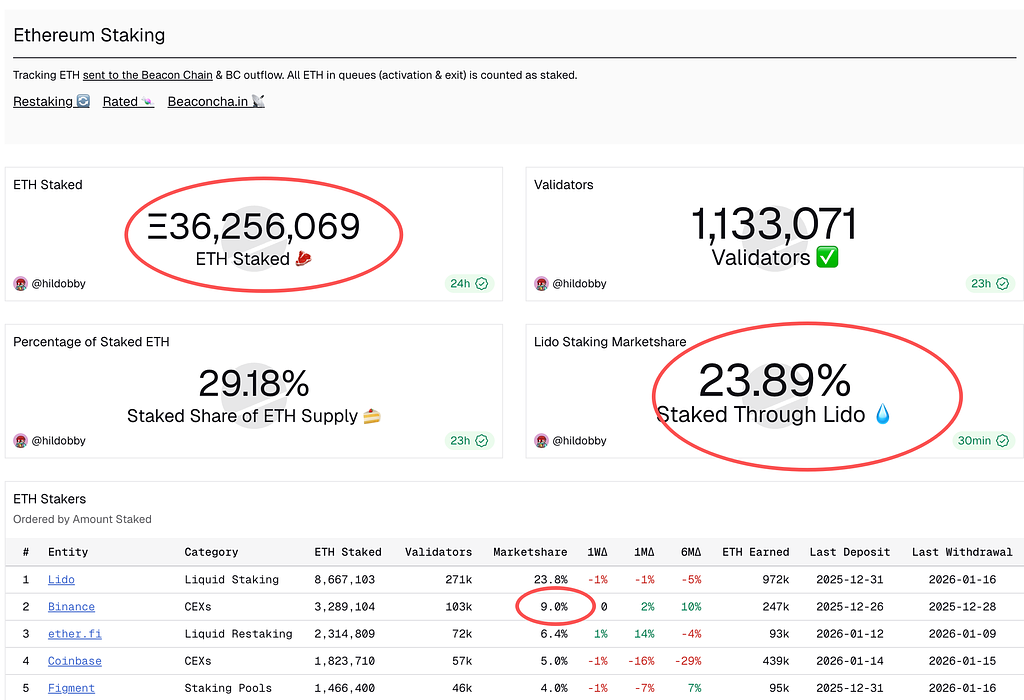
Task: Click 23h check icon in Percentage of Staked ETH card
Action: click(x=482, y=441)
